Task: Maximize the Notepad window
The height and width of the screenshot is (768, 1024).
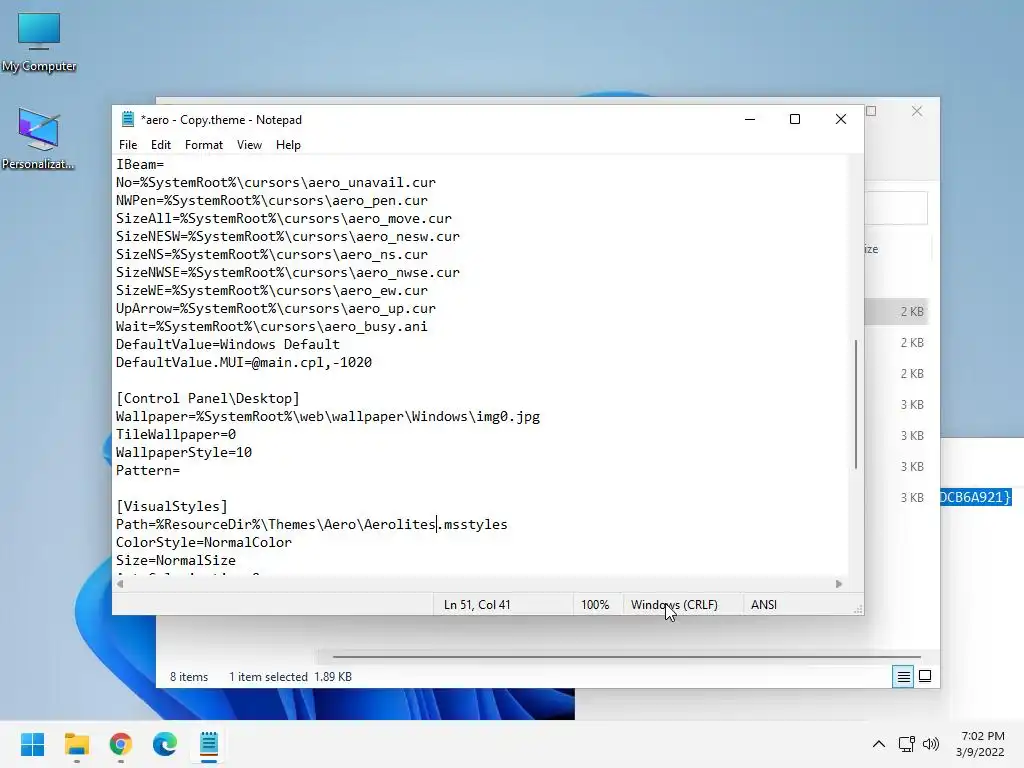Action: coord(795,119)
